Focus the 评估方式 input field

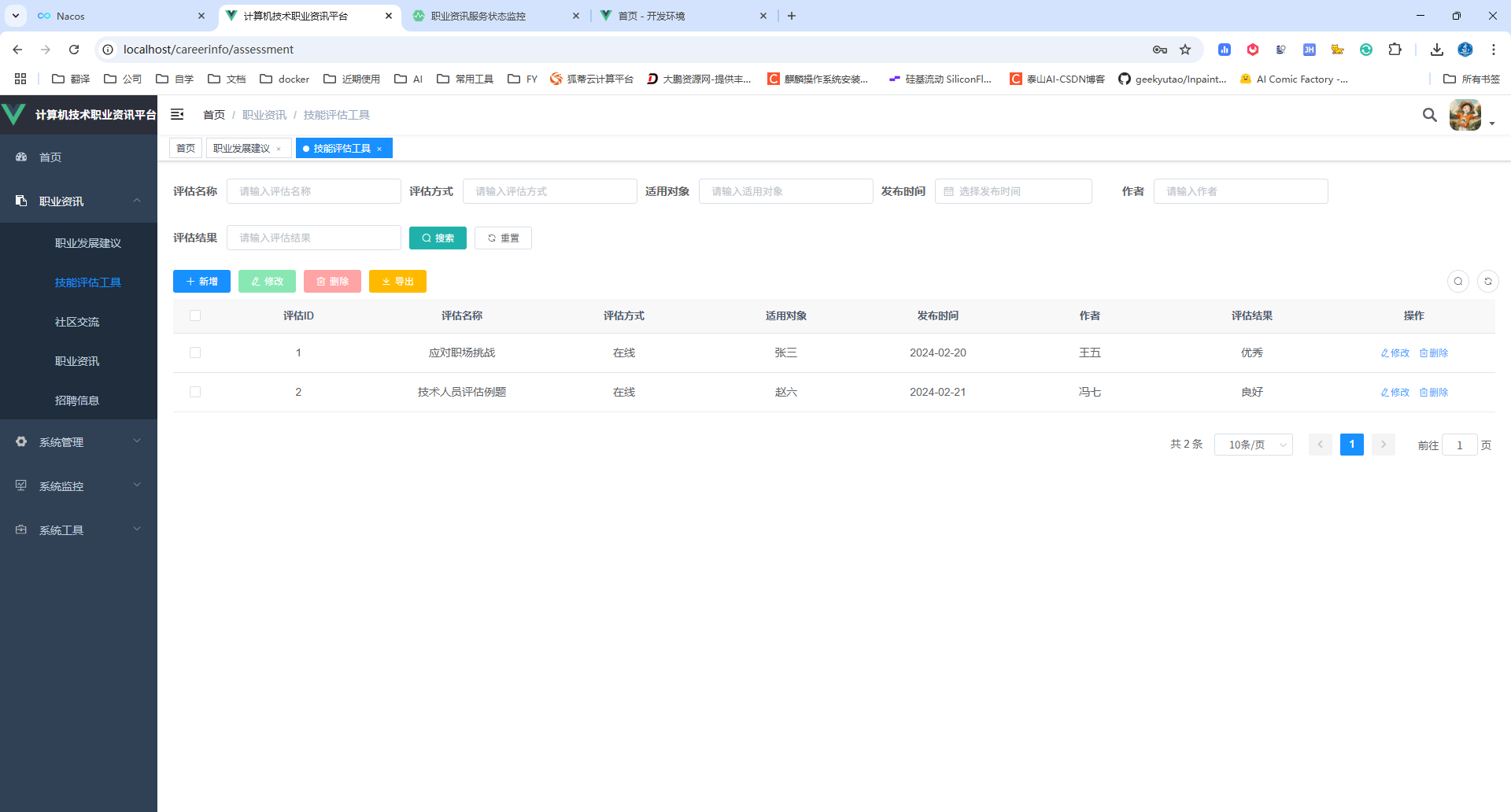(x=550, y=191)
